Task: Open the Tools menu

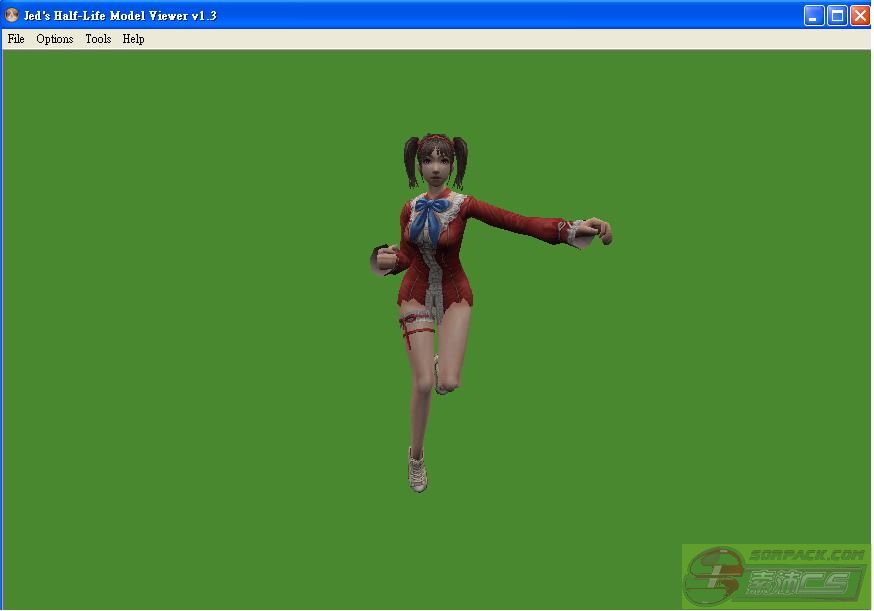Action: pos(98,39)
